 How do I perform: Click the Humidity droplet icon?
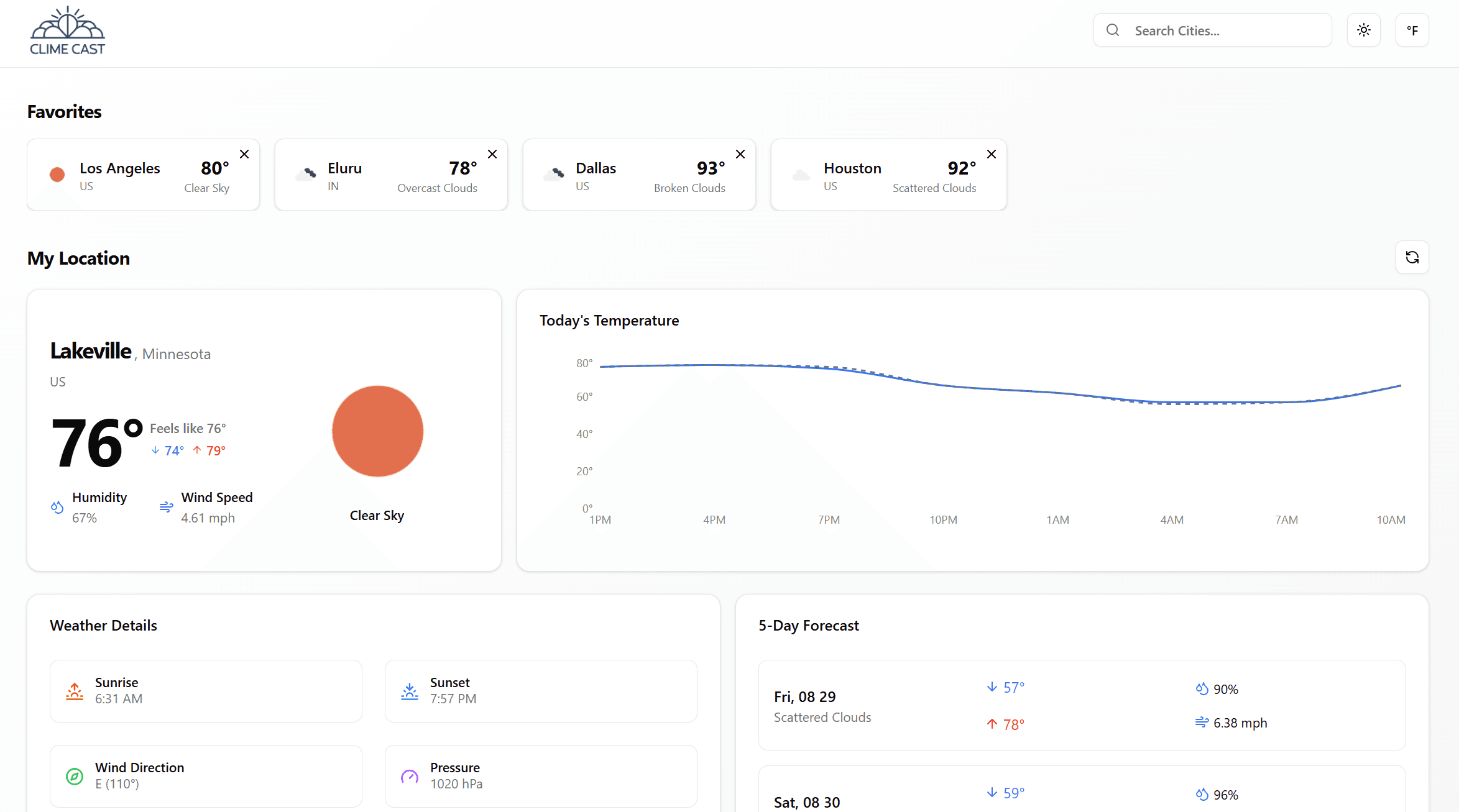[x=57, y=507]
